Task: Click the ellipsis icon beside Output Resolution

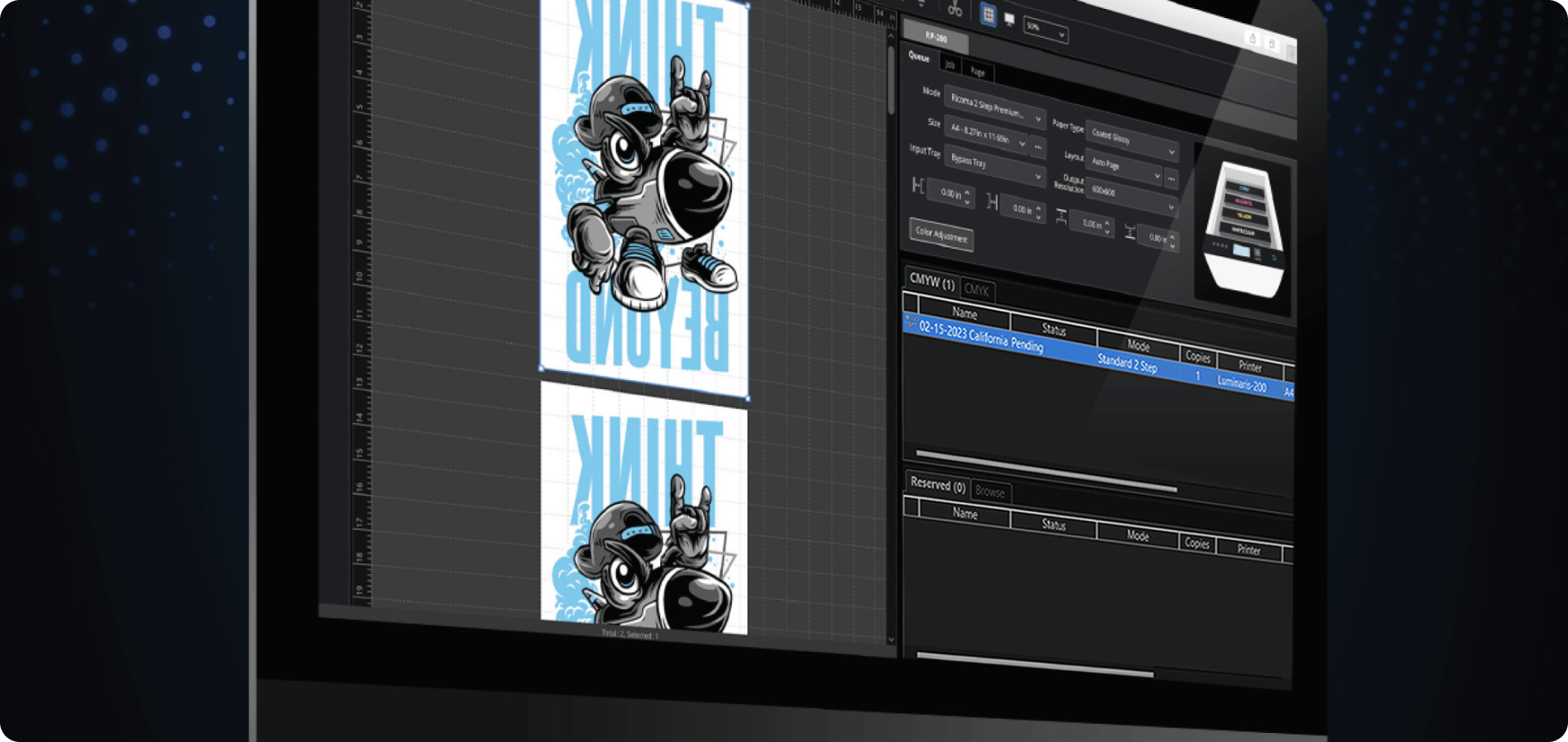Action: [1171, 179]
